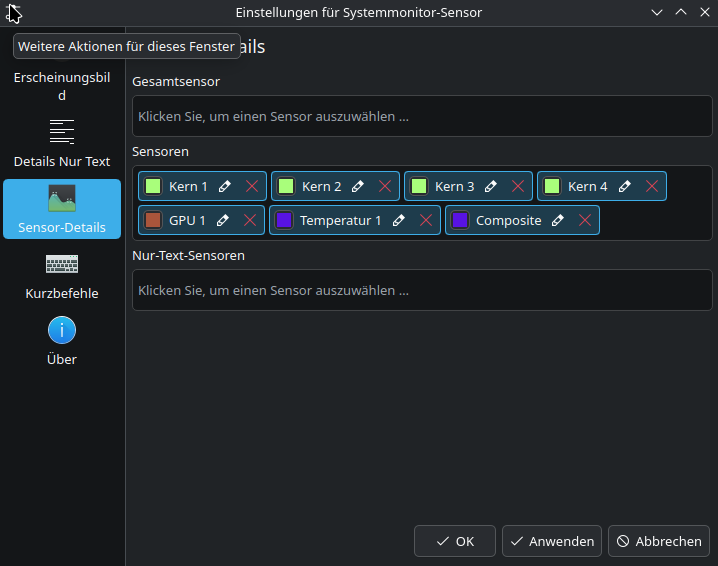
Task: Click the edit pencil for Kern 3
Action: pos(491,186)
